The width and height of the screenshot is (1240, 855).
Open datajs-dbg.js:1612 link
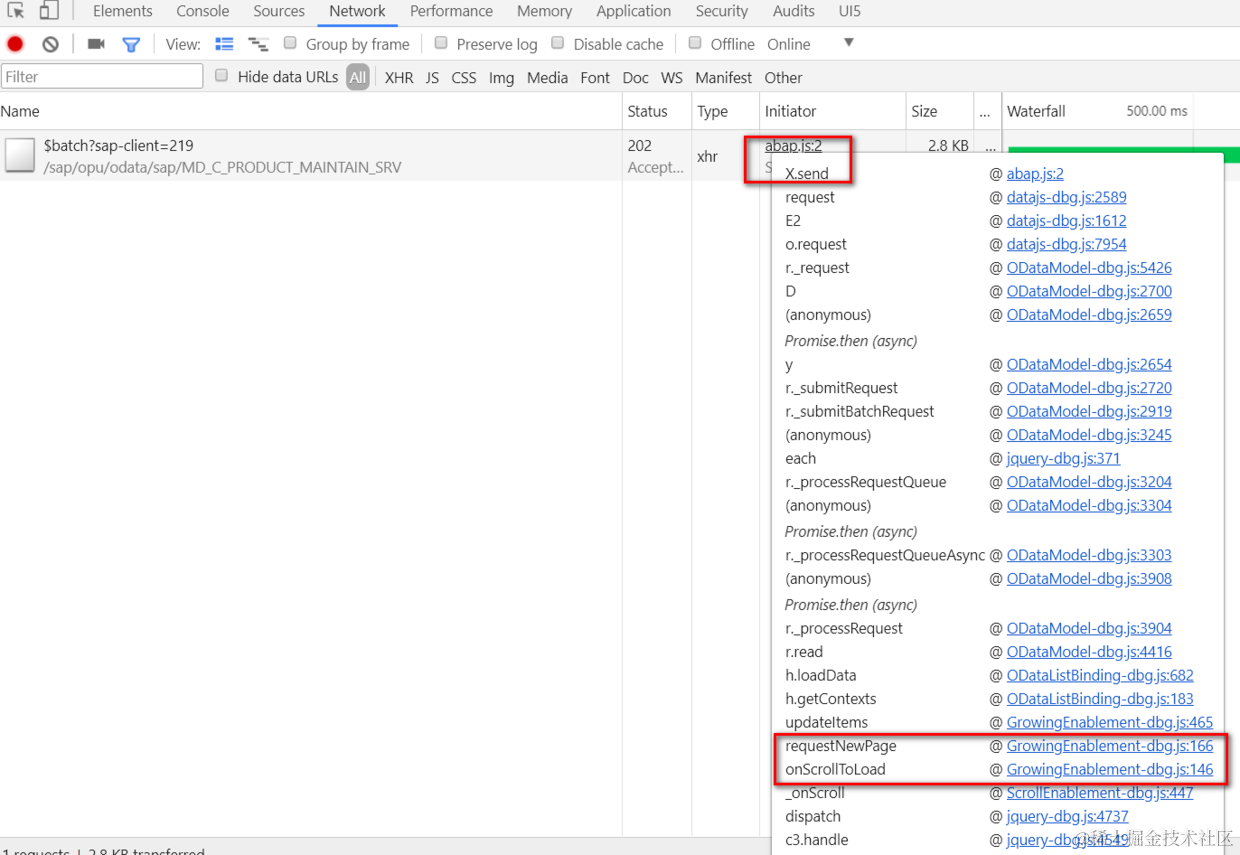1066,220
